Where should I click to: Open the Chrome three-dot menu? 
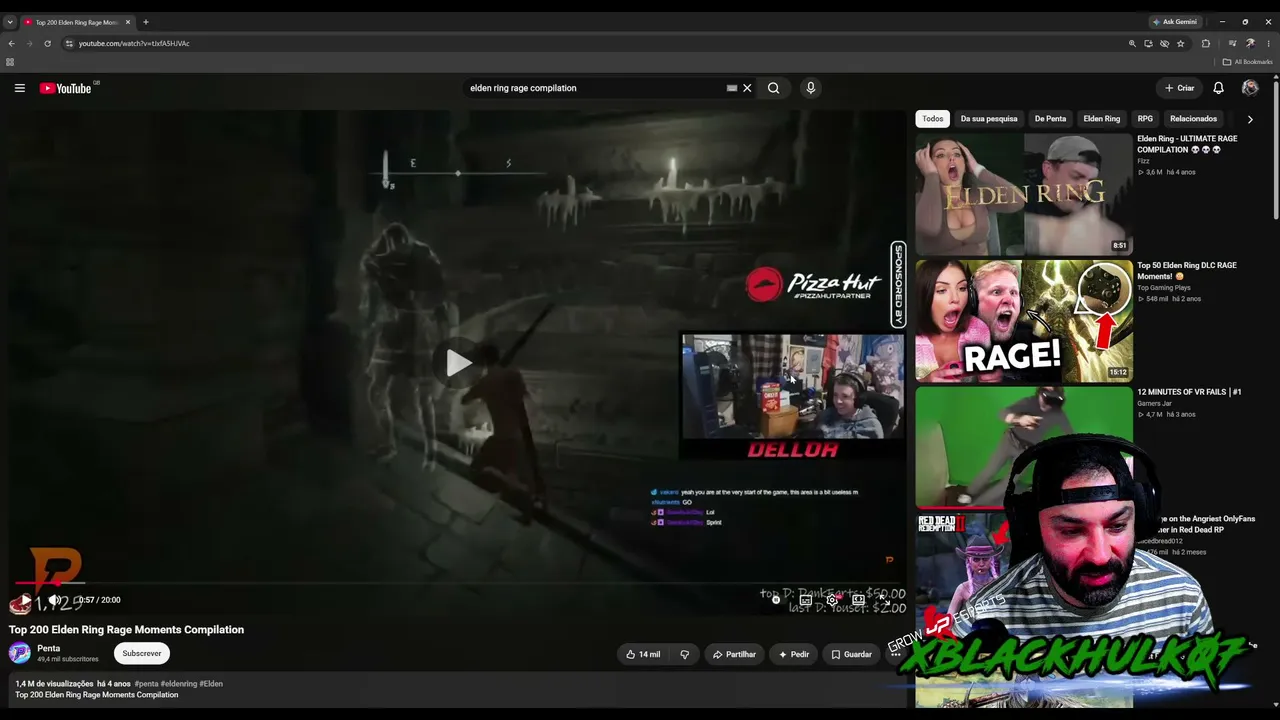[x=1268, y=43]
